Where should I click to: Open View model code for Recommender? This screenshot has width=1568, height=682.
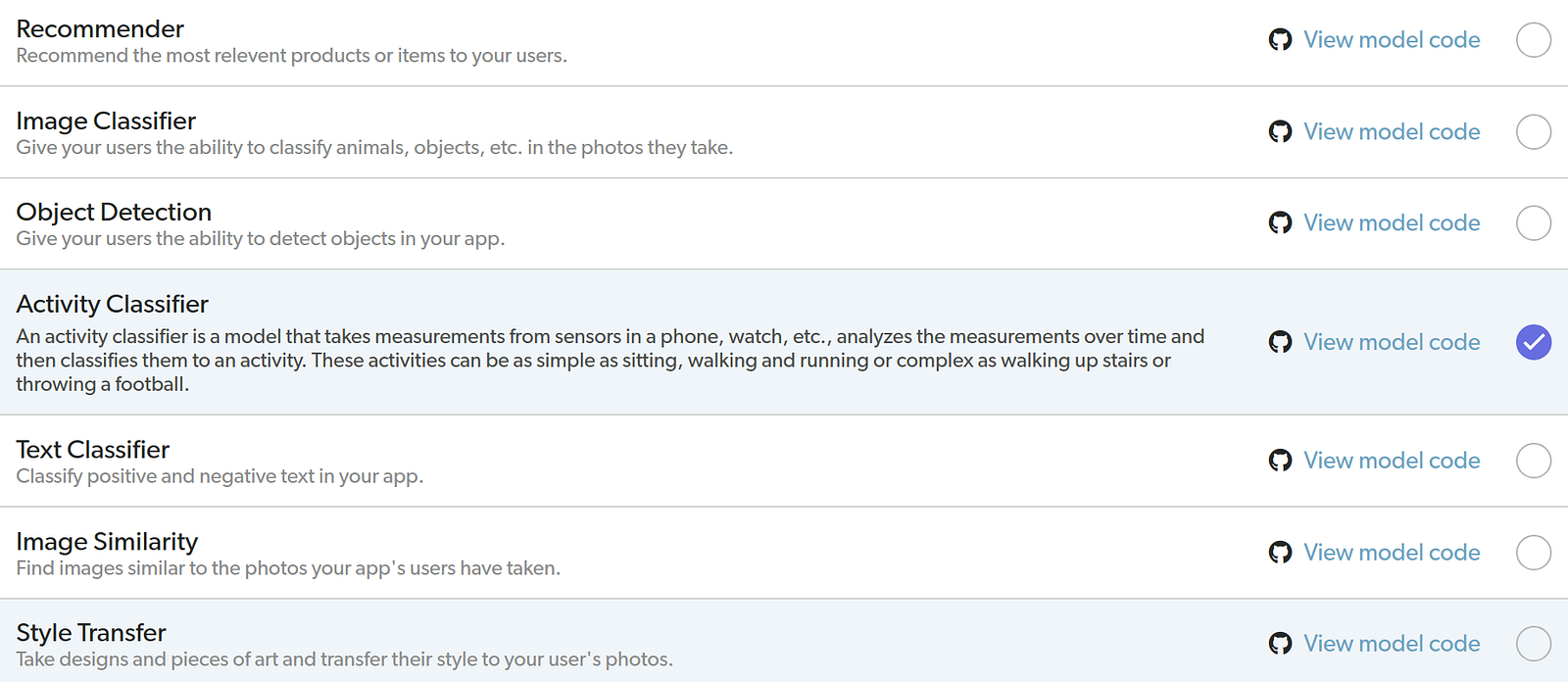[x=1392, y=40]
